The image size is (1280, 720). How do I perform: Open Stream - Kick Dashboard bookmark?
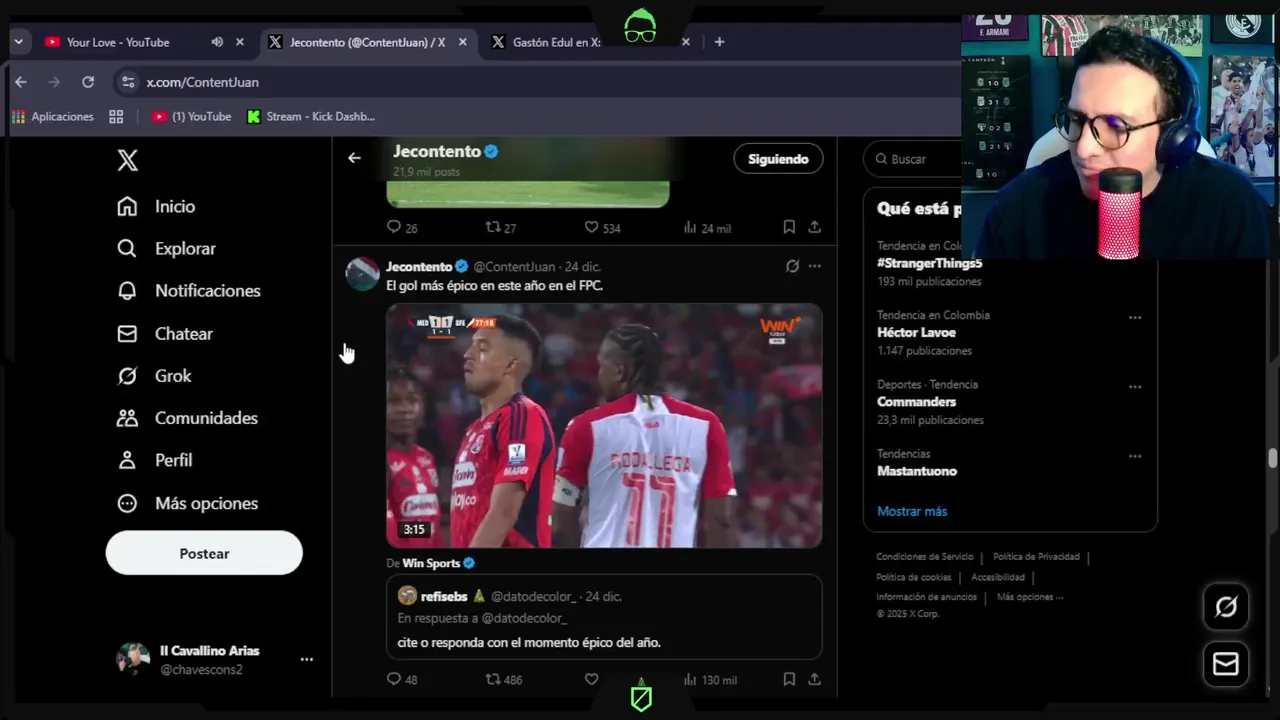[311, 116]
